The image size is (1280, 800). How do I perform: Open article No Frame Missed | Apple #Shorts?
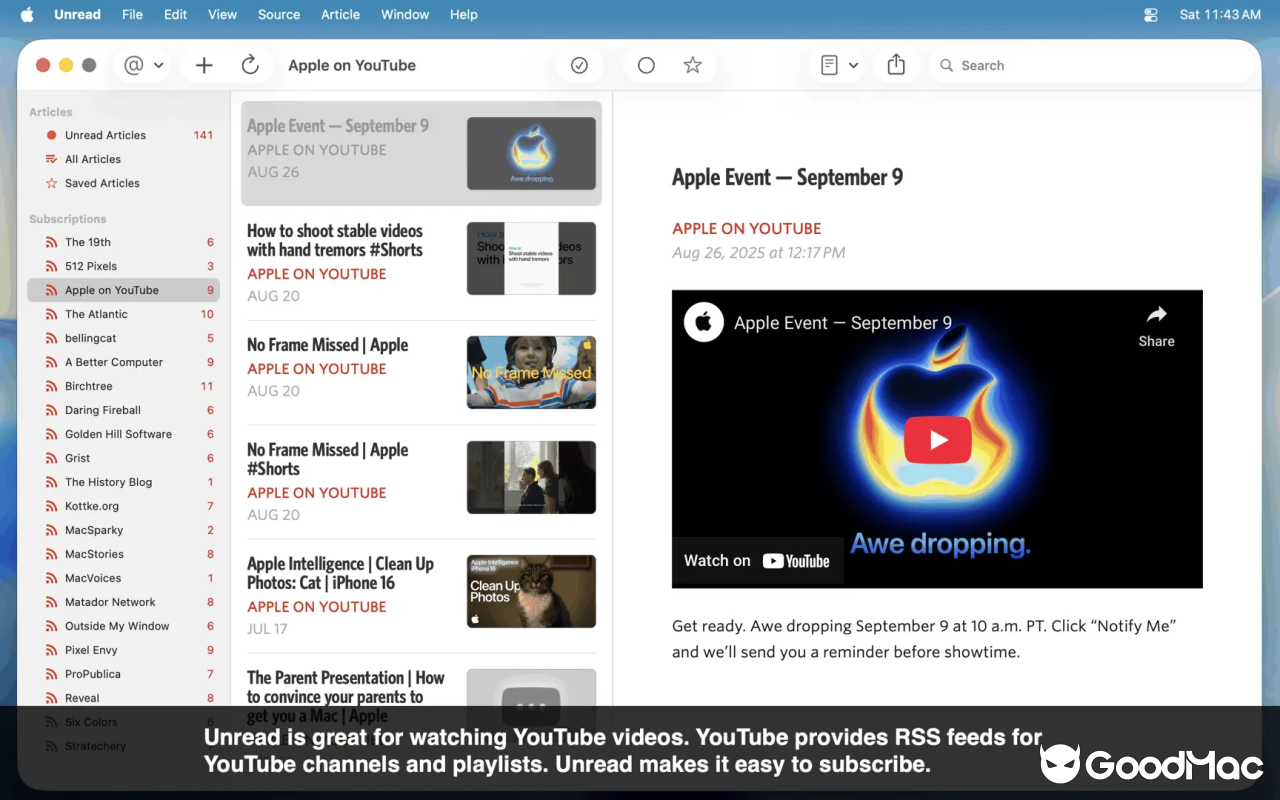[x=421, y=482]
